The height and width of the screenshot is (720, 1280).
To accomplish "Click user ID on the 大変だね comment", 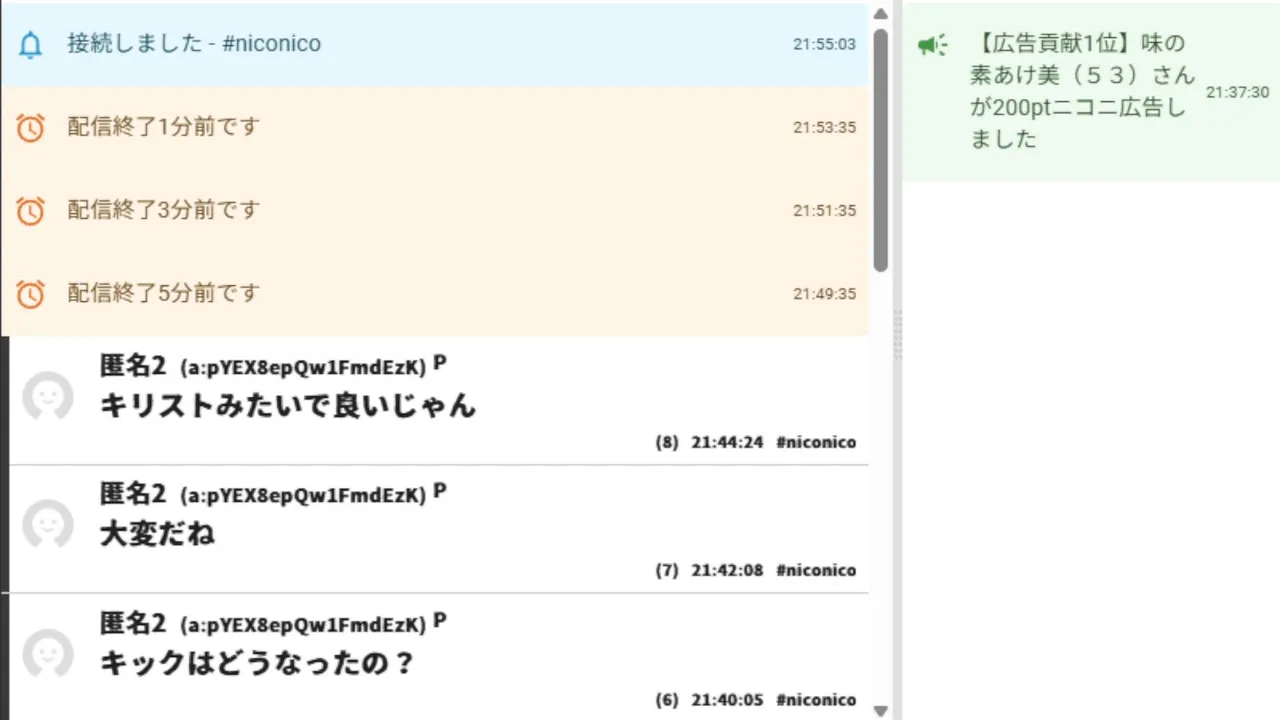I will point(303,496).
